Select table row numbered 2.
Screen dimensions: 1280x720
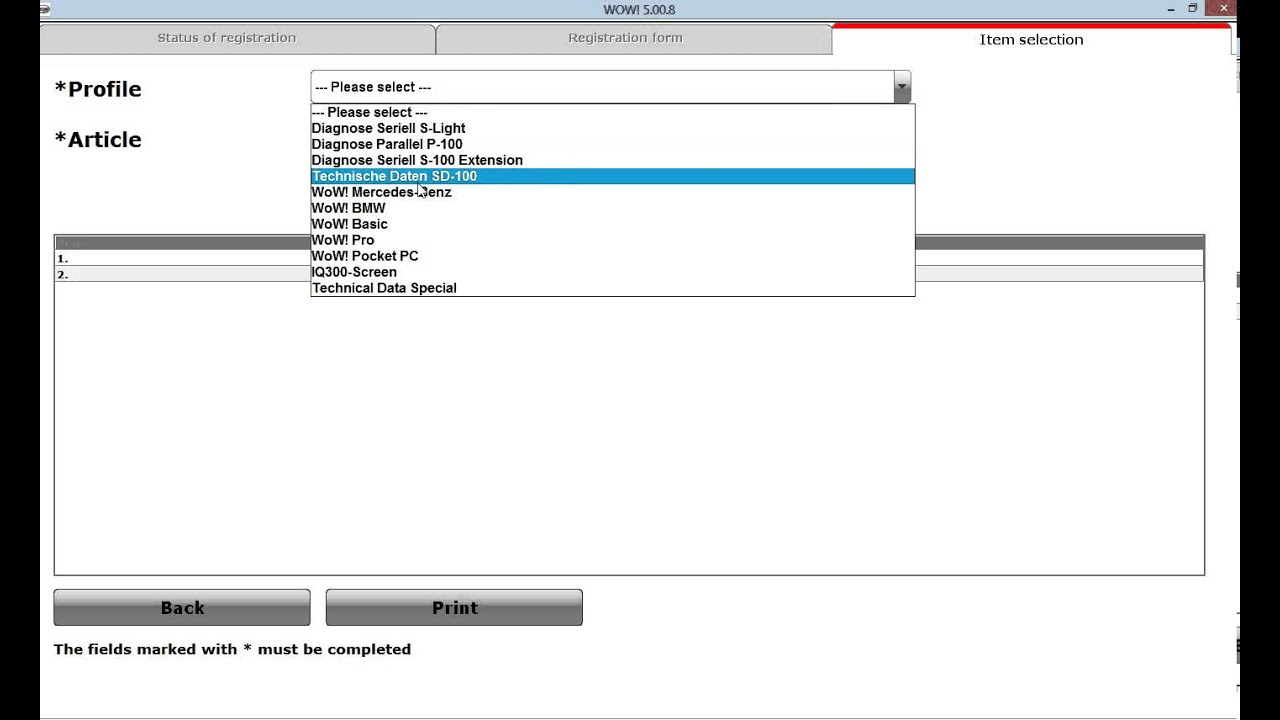pos(629,274)
